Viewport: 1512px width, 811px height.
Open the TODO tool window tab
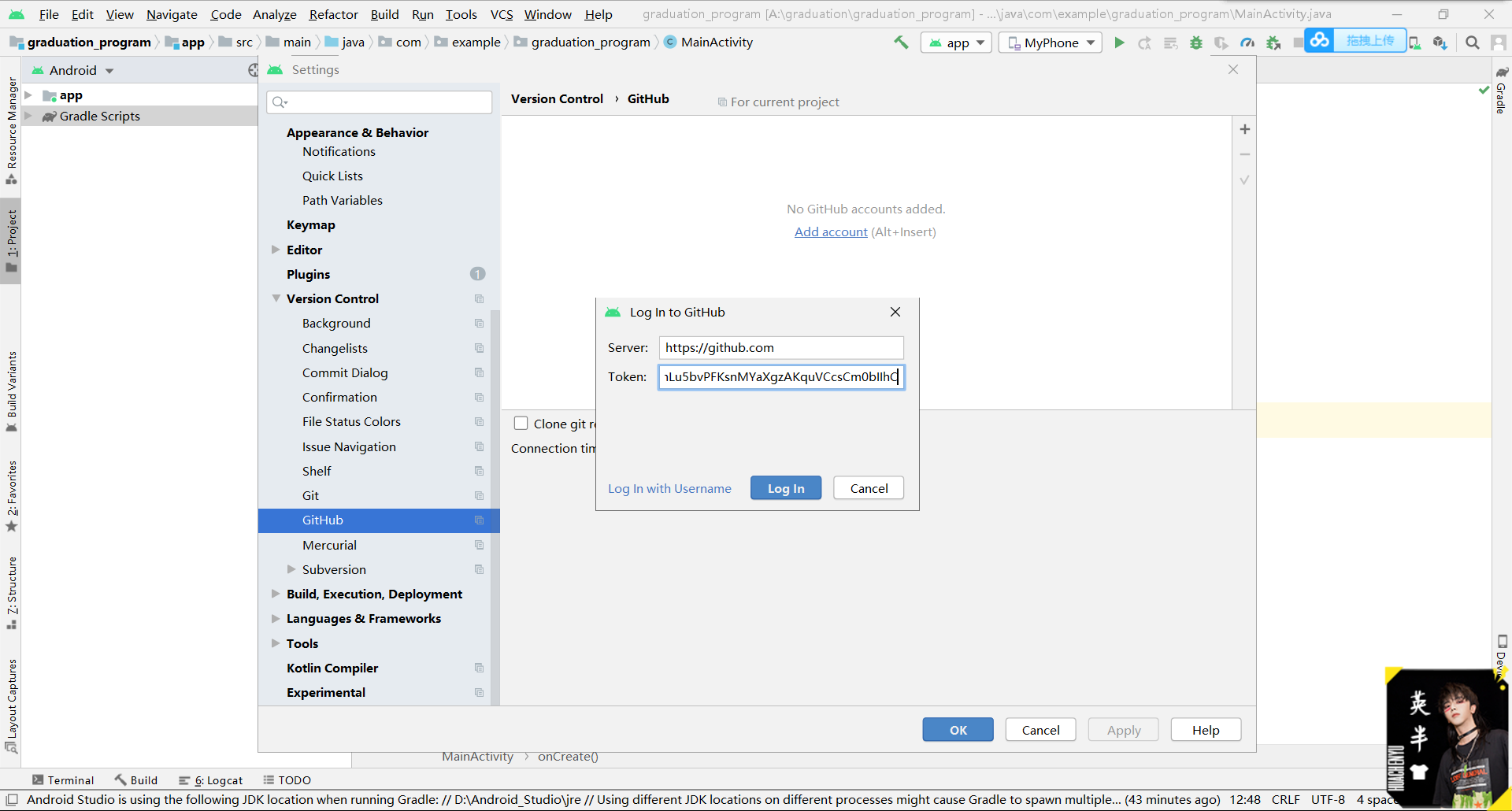coord(287,780)
